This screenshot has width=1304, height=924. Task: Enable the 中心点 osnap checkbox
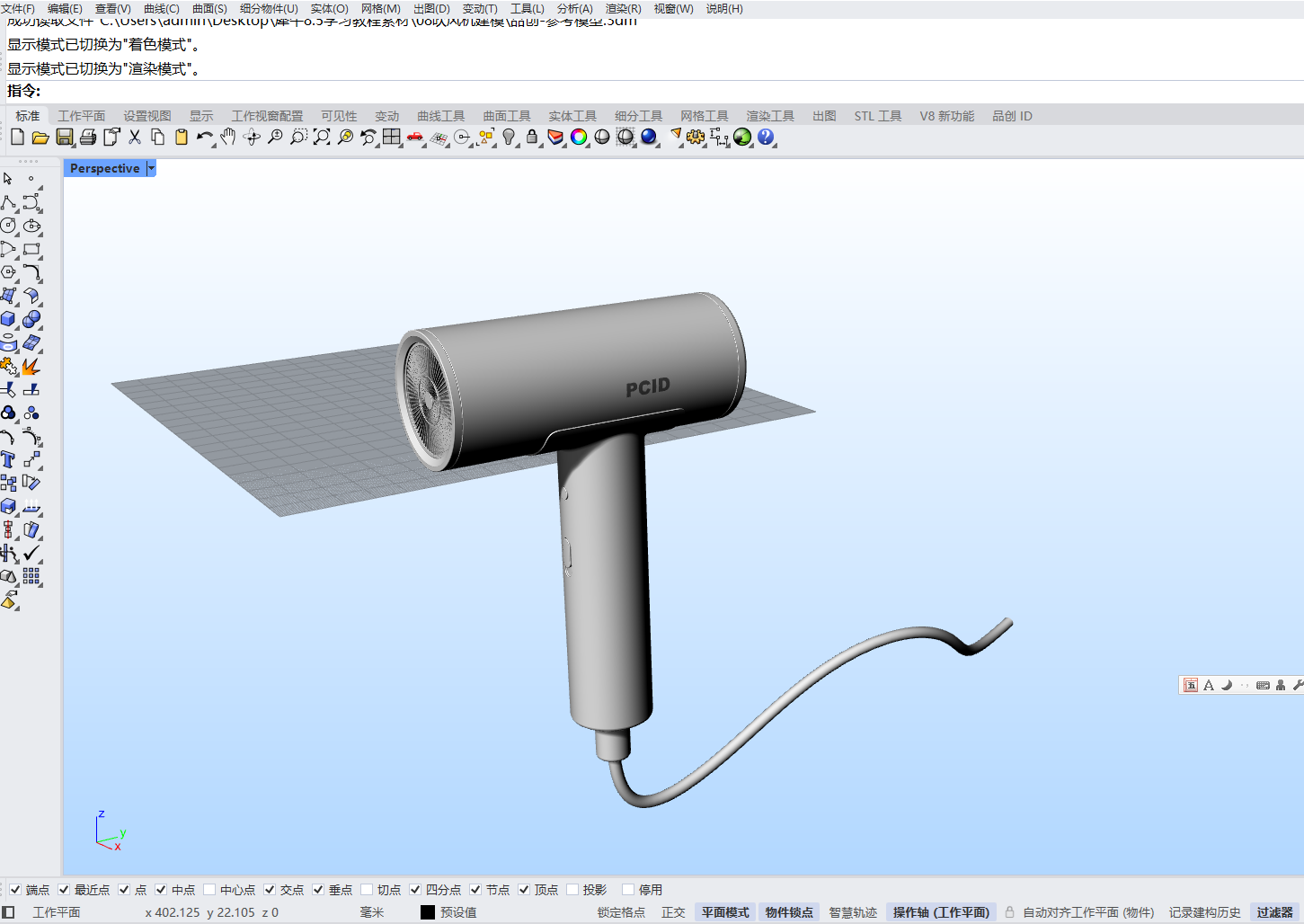pos(209,890)
